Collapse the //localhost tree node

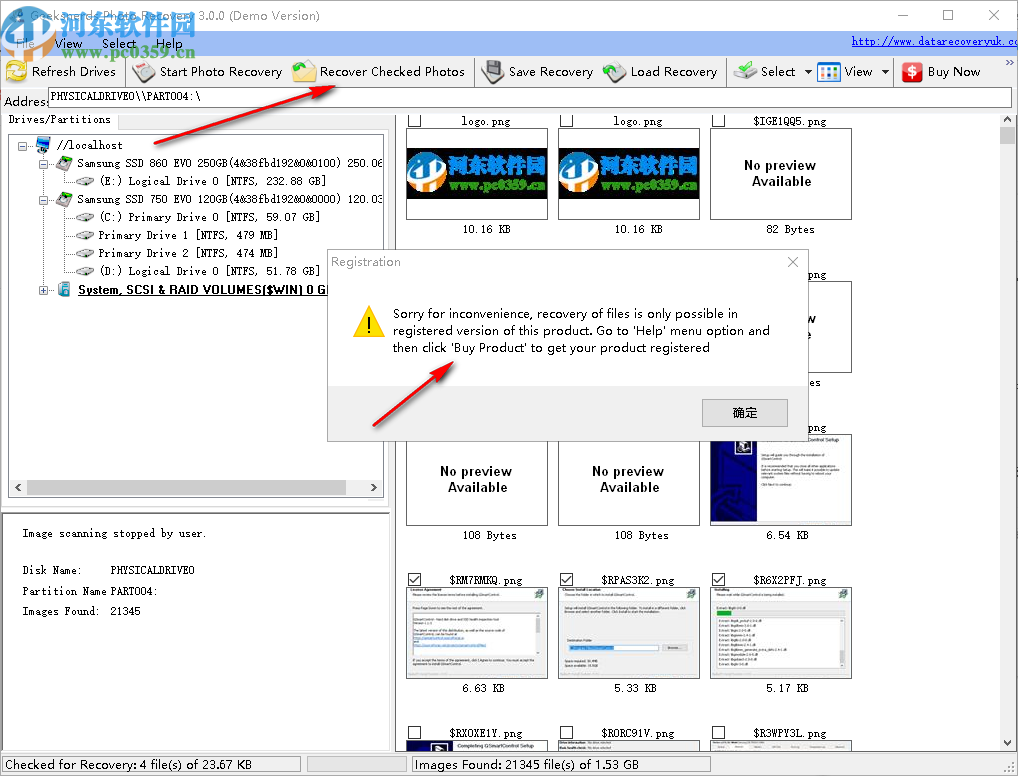pyautogui.click(x=23, y=146)
